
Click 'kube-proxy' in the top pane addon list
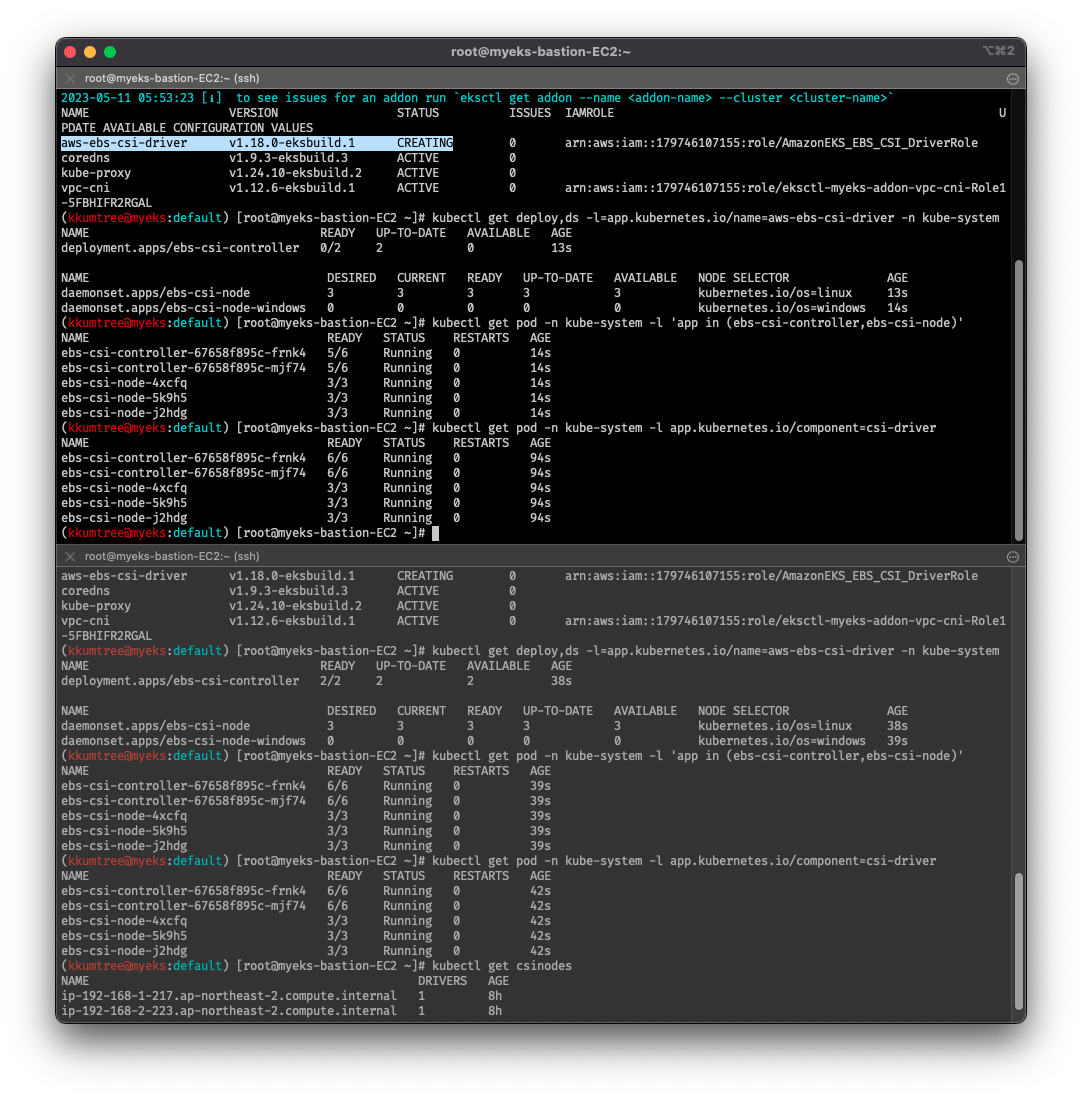(96, 173)
